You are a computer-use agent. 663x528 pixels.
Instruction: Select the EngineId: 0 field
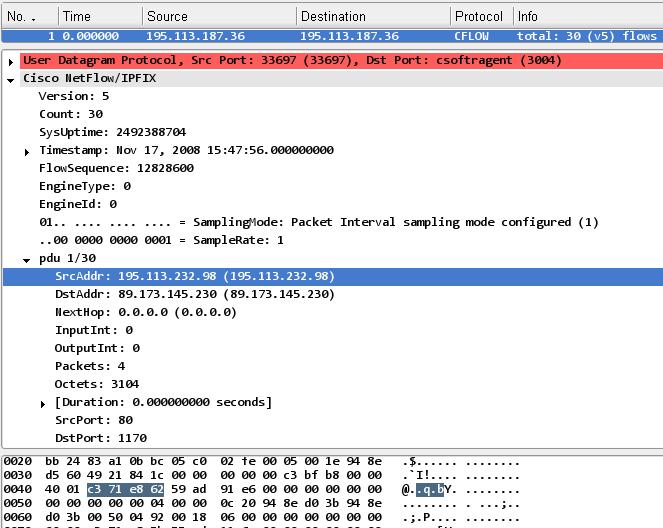(78, 204)
